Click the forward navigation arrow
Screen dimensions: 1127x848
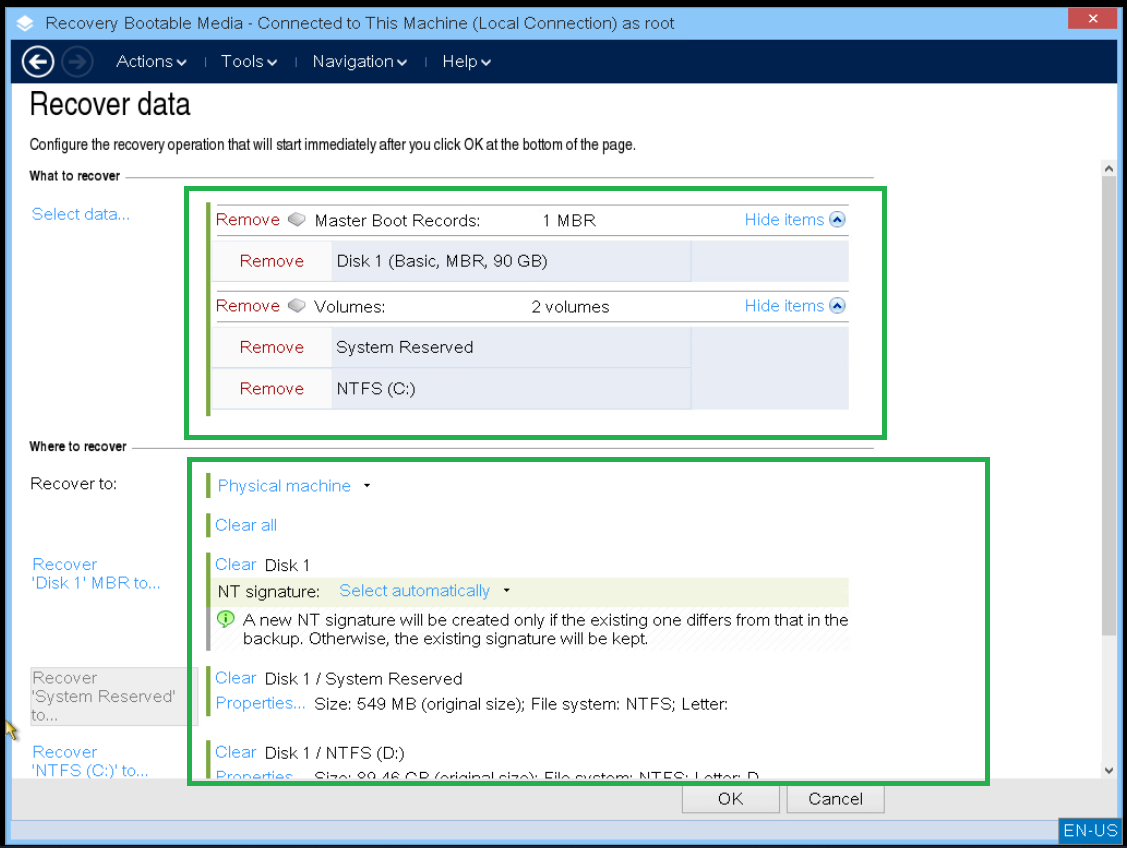point(76,61)
